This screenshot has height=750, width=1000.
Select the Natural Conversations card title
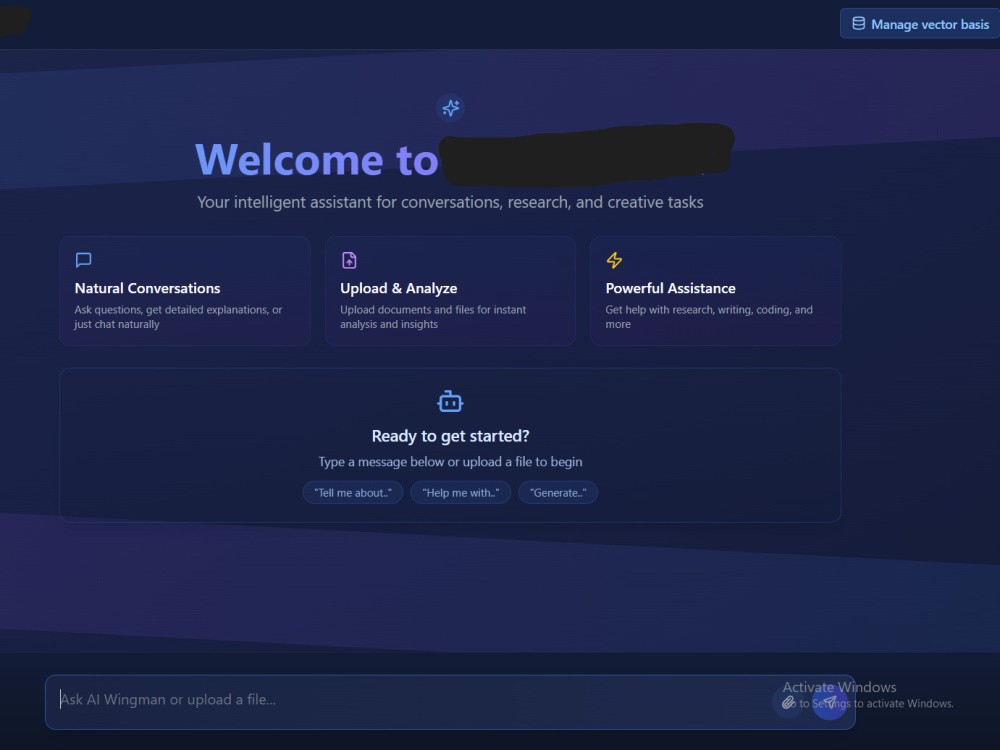[147, 288]
